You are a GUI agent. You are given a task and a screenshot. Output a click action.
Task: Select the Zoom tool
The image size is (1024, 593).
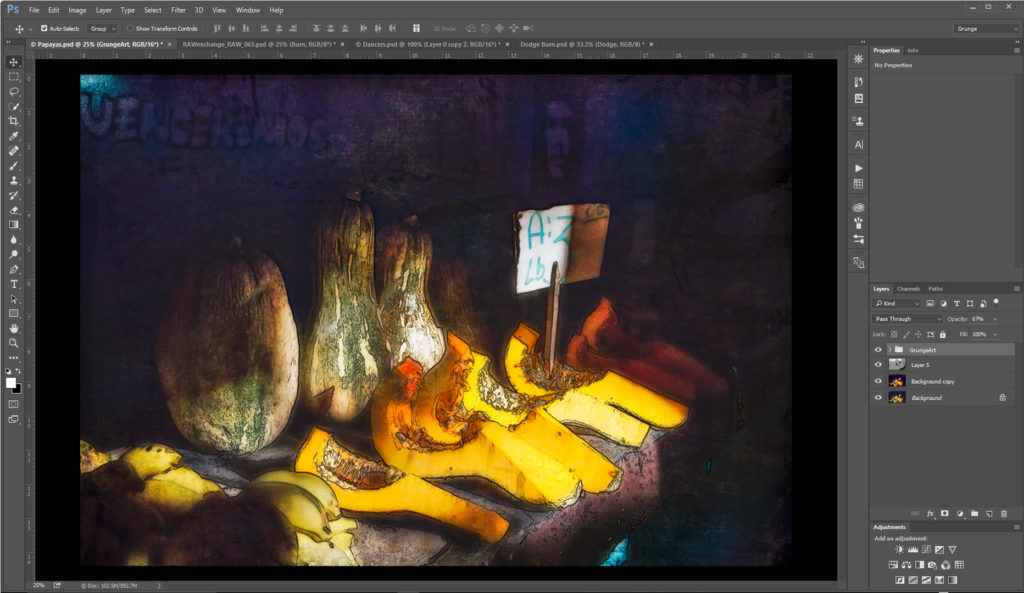14,343
